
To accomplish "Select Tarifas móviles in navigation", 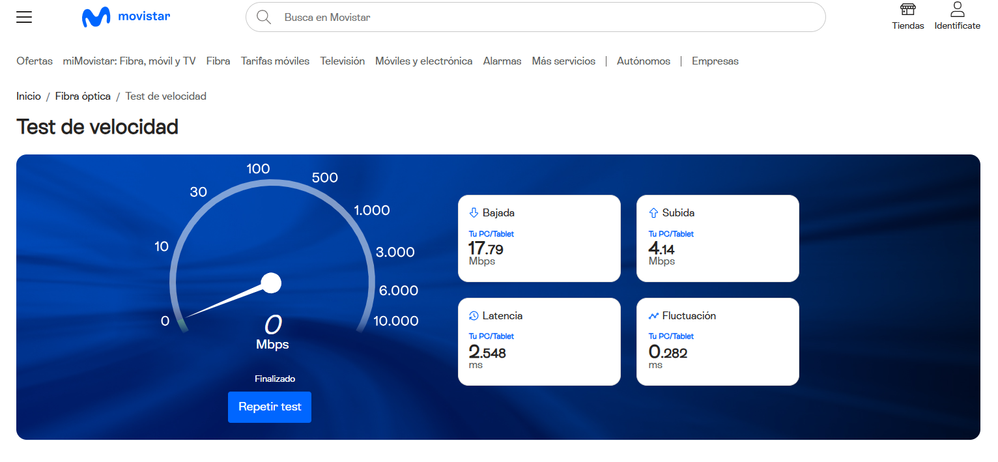I will point(275,61).
